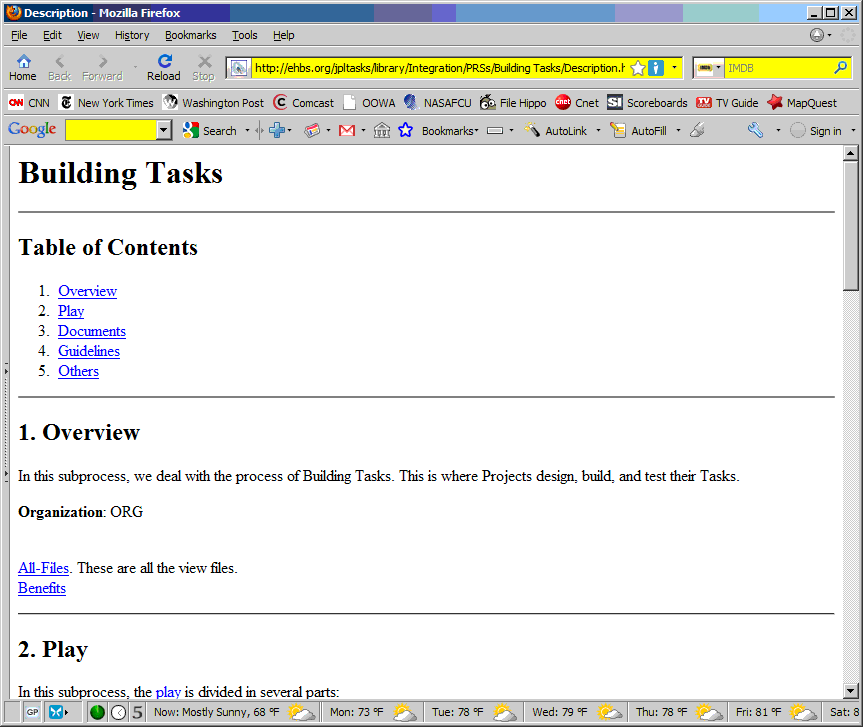Click the GP icon in status bar
The height and width of the screenshot is (727, 863).
tap(32, 712)
